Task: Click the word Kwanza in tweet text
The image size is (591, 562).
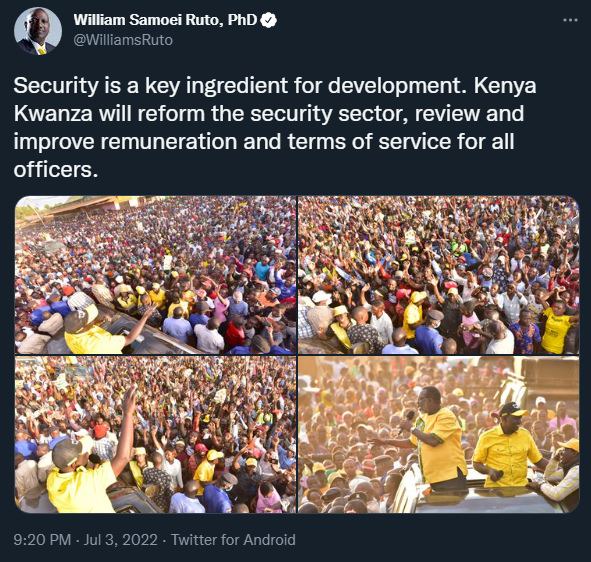Action: point(53,113)
